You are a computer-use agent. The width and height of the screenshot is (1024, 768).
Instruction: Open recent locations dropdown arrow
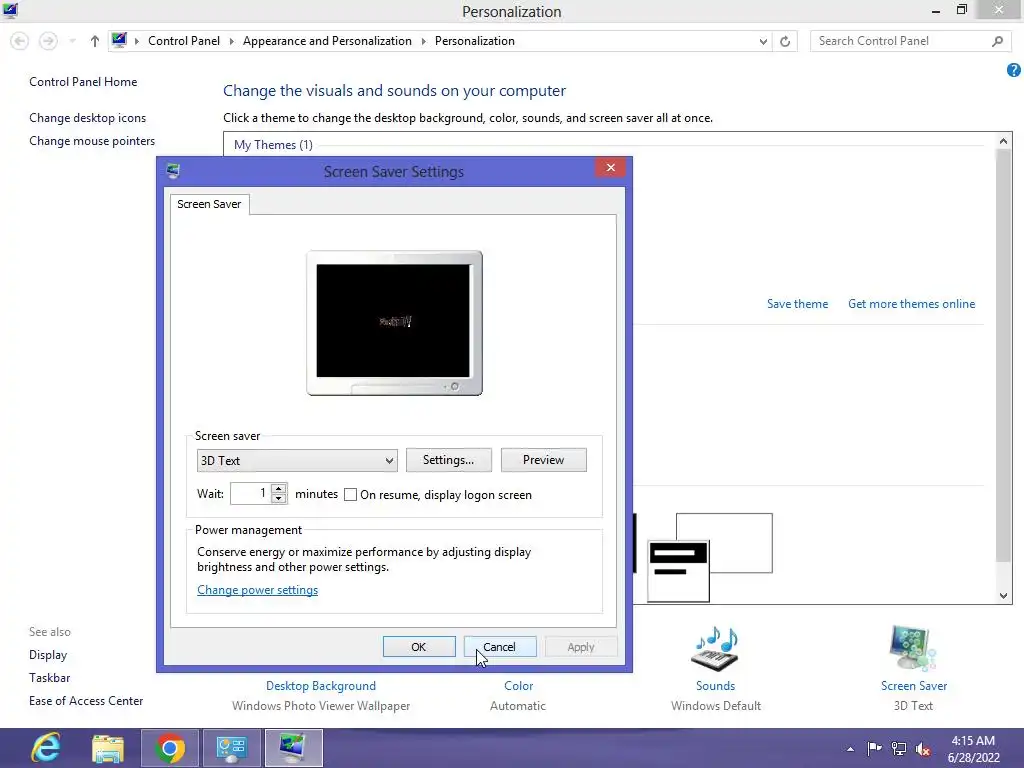72,41
